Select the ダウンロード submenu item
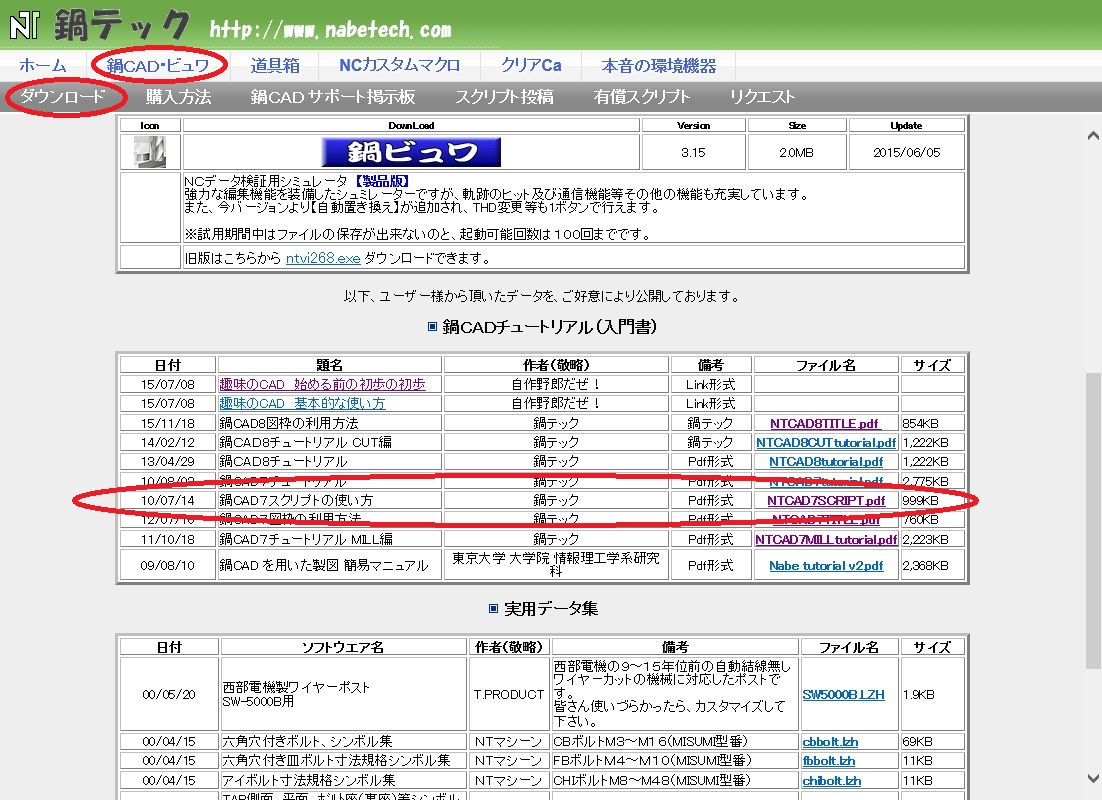The image size is (1102, 800). tap(63, 96)
